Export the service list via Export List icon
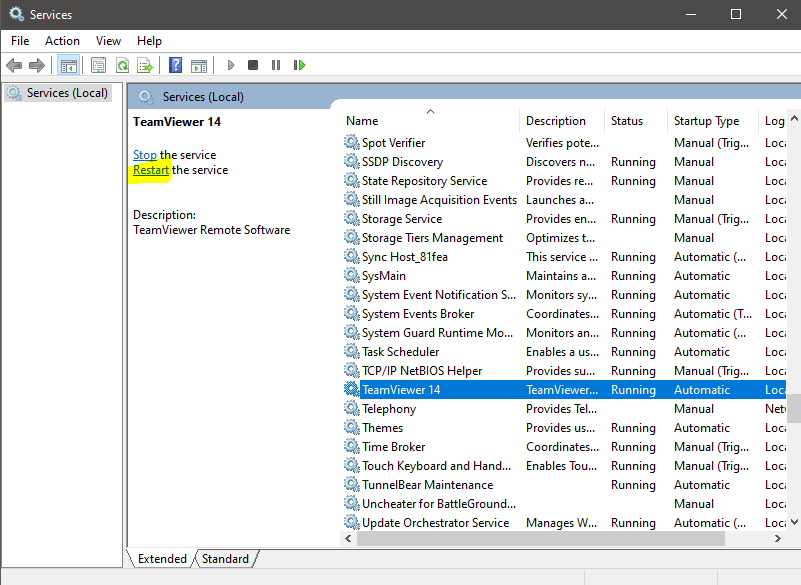The width and height of the screenshot is (801, 585). (144, 64)
